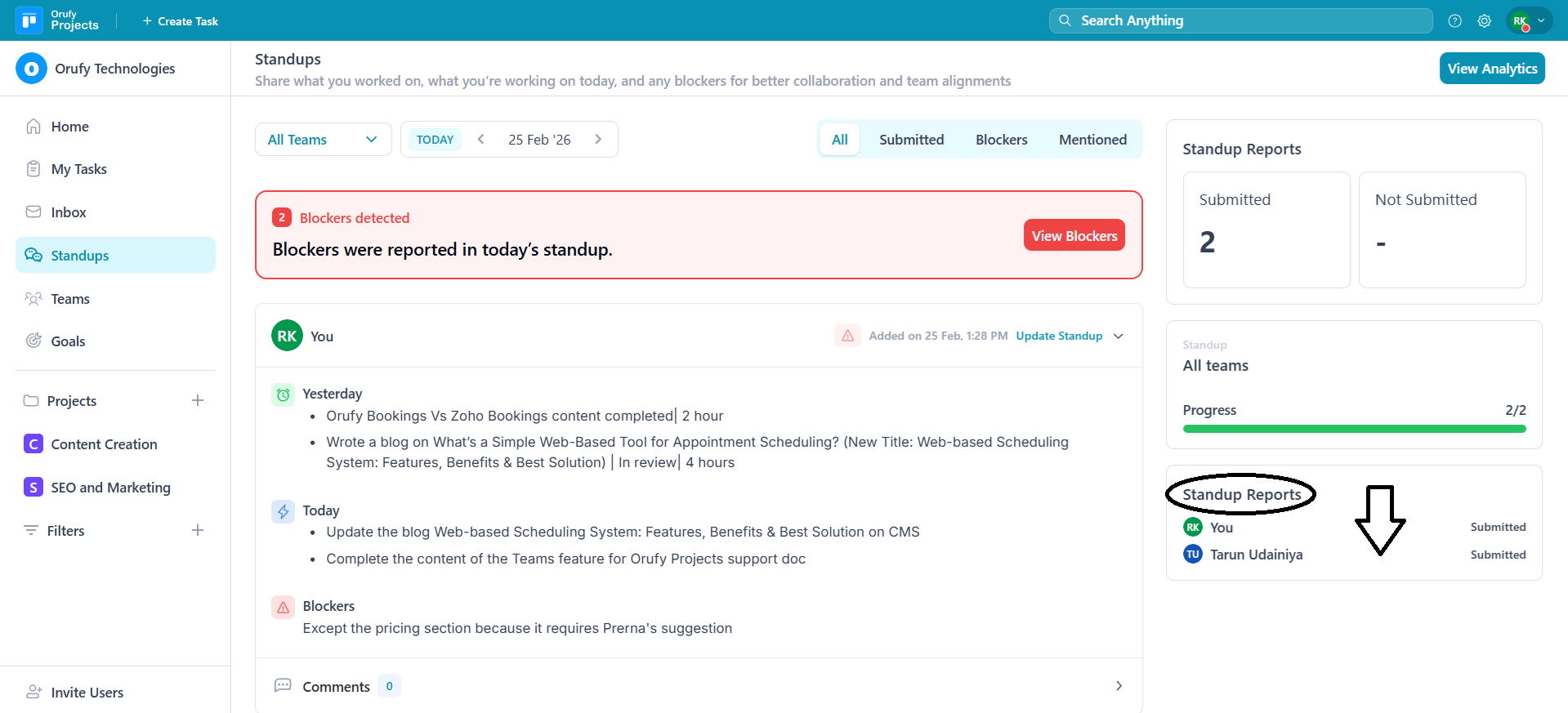Click the Update Standup link

pyautogui.click(x=1059, y=336)
